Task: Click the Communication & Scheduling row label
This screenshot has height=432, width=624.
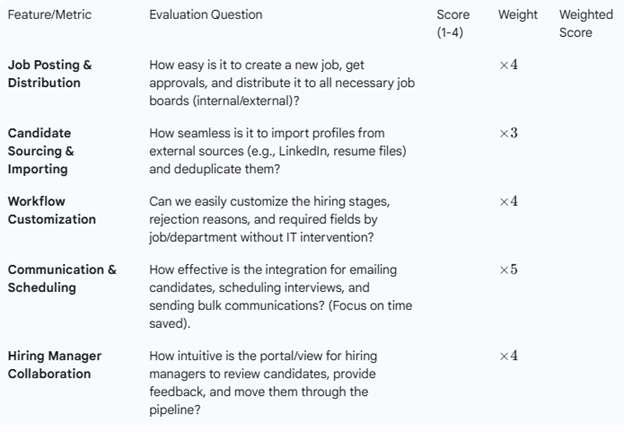Action: (62, 278)
